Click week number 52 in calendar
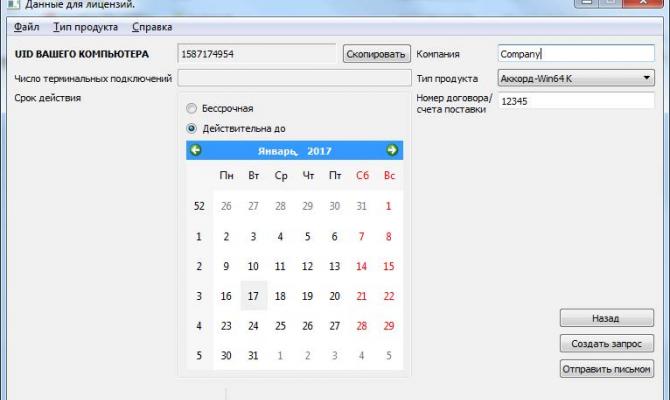670x400 pixels. (199, 206)
